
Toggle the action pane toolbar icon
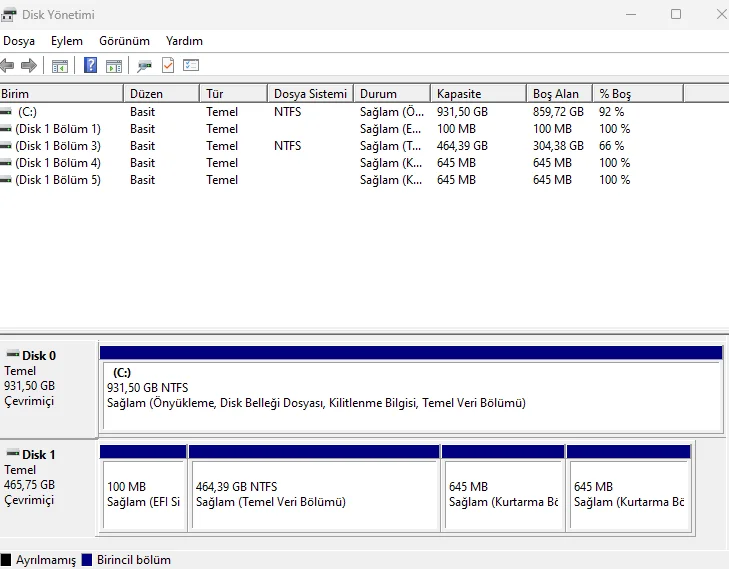pyautogui.click(x=114, y=66)
